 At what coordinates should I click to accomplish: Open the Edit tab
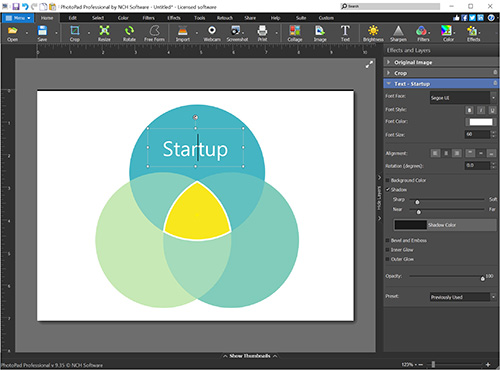point(73,18)
